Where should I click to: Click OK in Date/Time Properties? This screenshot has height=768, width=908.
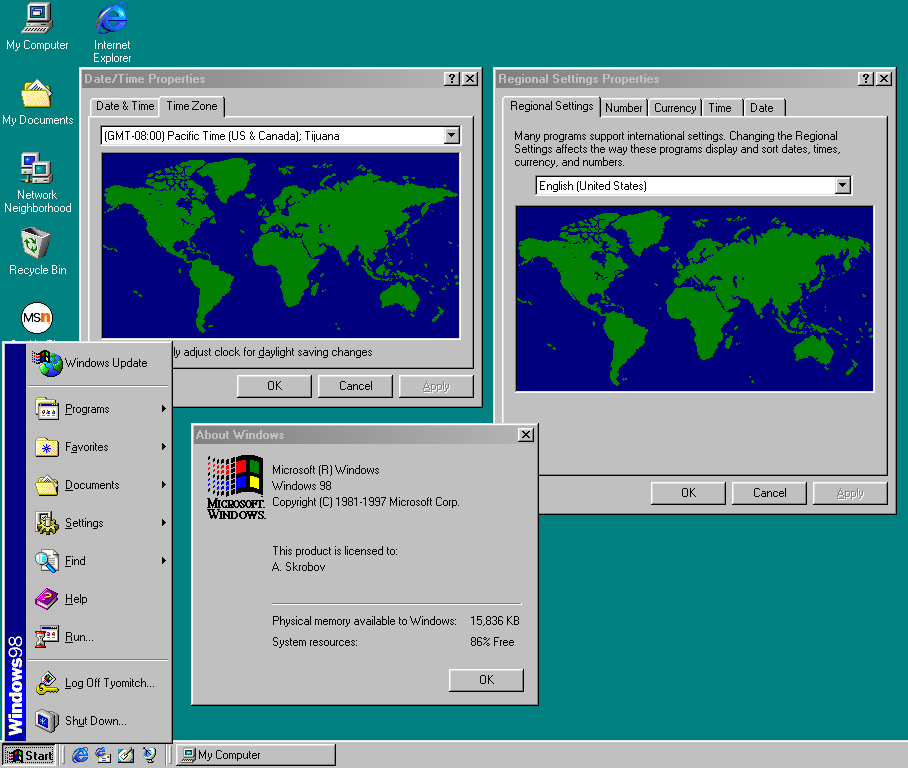coord(274,386)
